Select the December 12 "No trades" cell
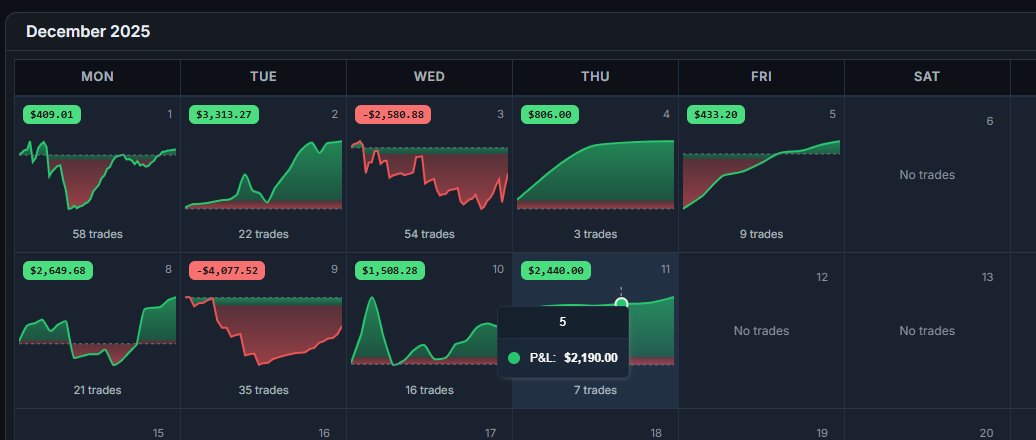 tap(761, 330)
